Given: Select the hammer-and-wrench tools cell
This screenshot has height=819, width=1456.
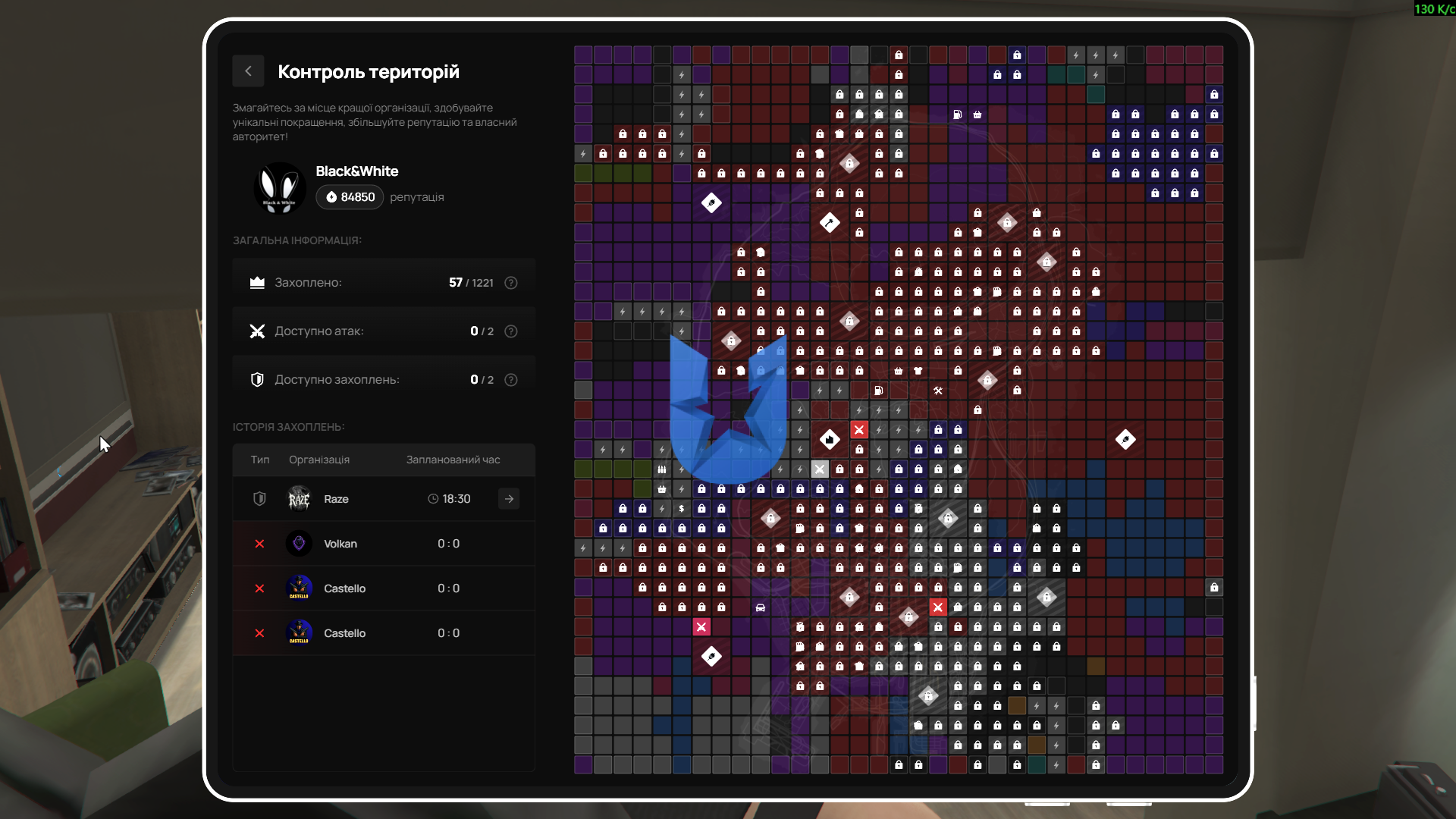Looking at the screenshot, I should click(938, 391).
